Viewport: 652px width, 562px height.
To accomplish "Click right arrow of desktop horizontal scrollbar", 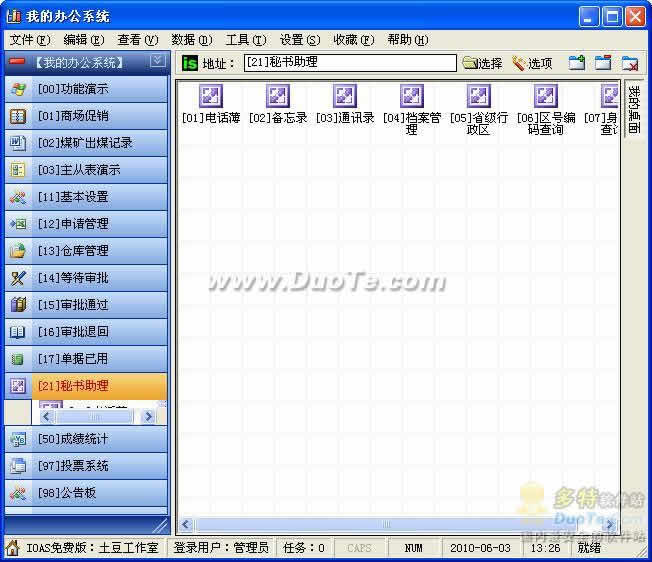I will 610,525.
